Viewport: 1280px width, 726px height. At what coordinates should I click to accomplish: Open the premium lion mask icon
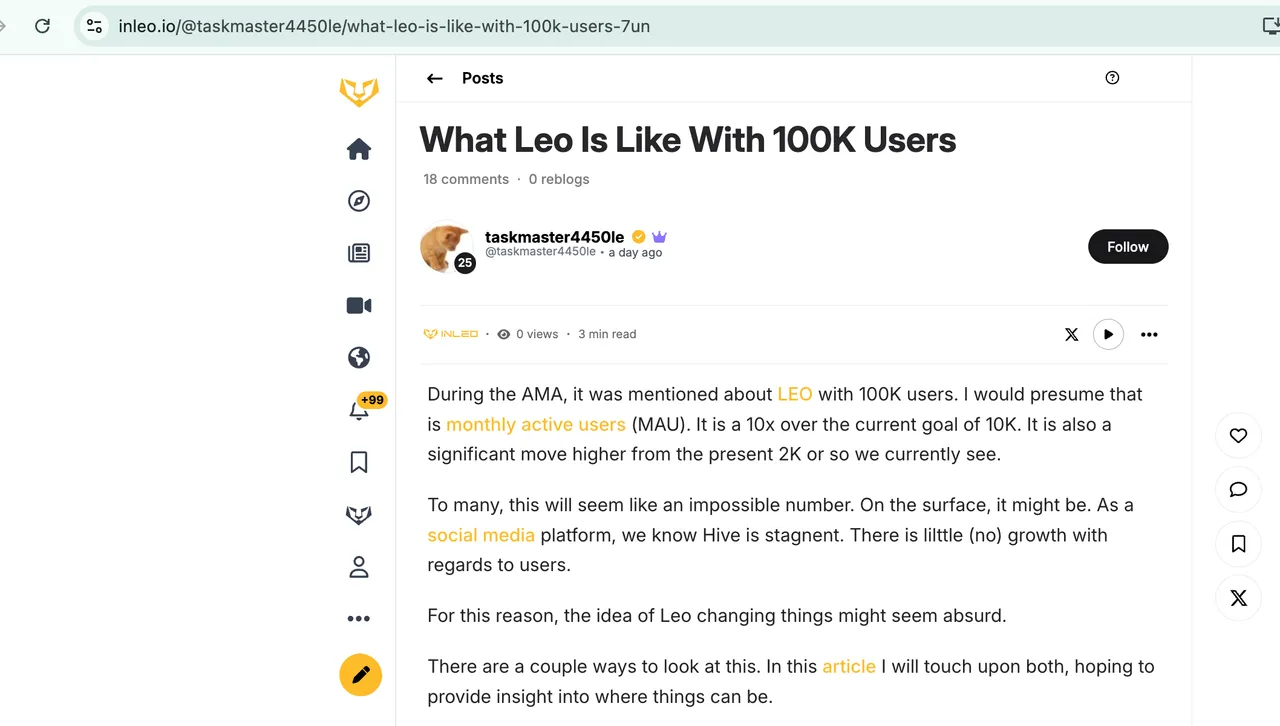359,515
